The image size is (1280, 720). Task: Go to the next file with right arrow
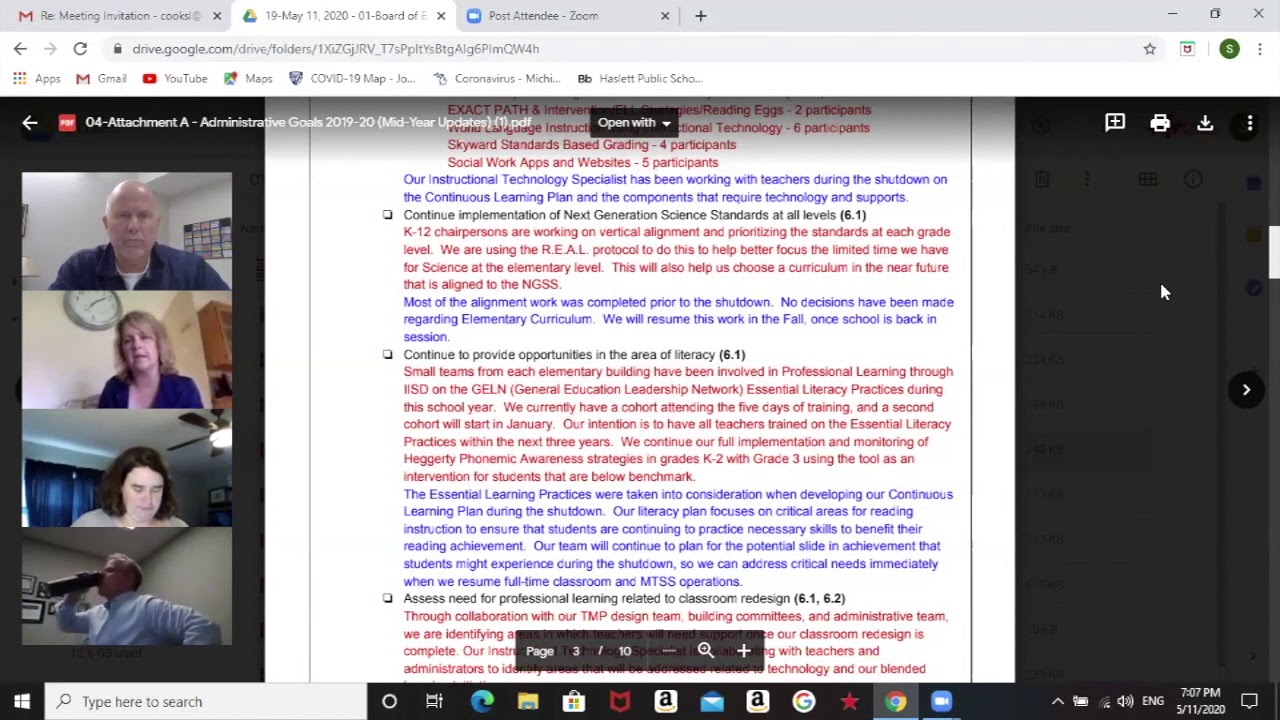[1246, 390]
